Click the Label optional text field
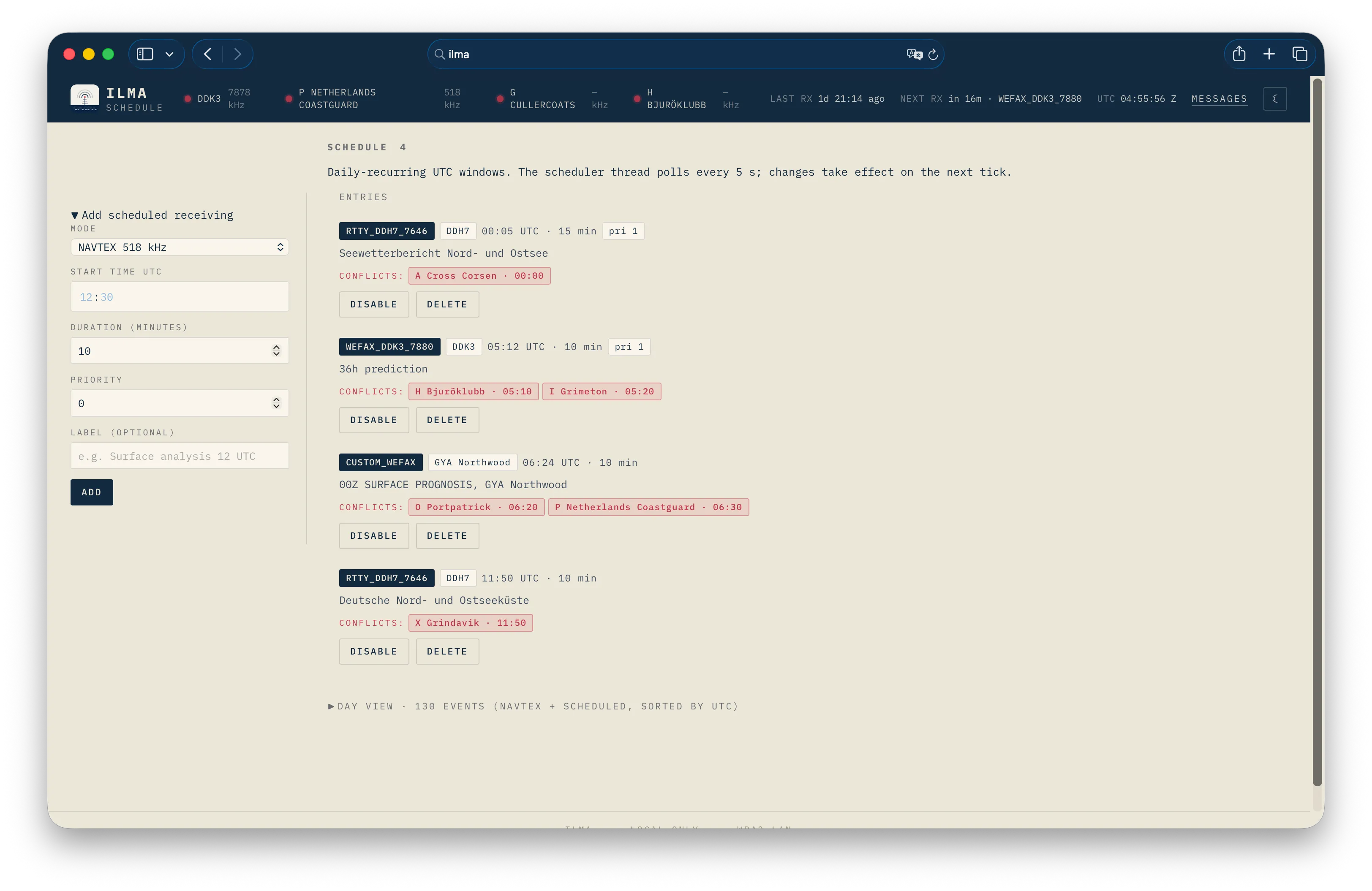This screenshot has height=891, width=1372. 180,456
